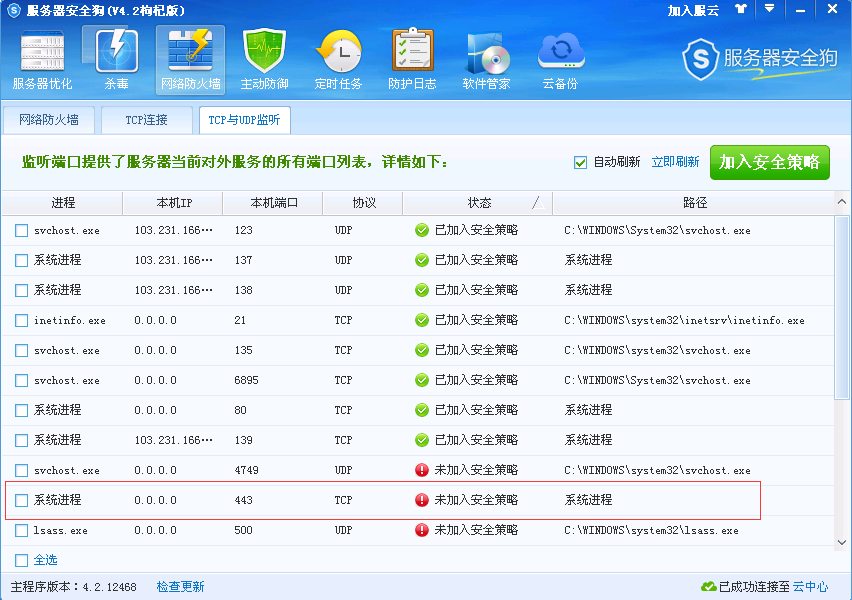Select the lsass.exe process name
This screenshot has width=852, height=600.
(60, 530)
